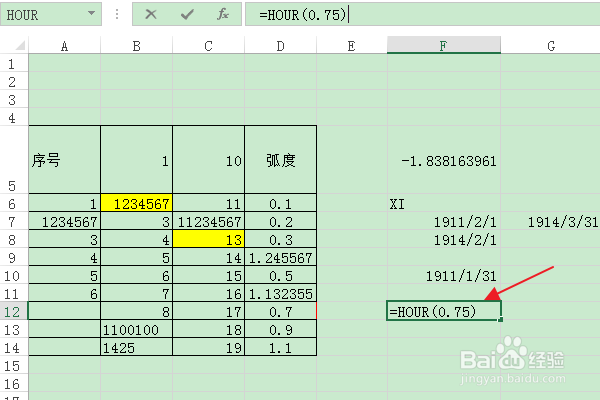
Task: Select yellow cell with 13
Action: (208, 239)
